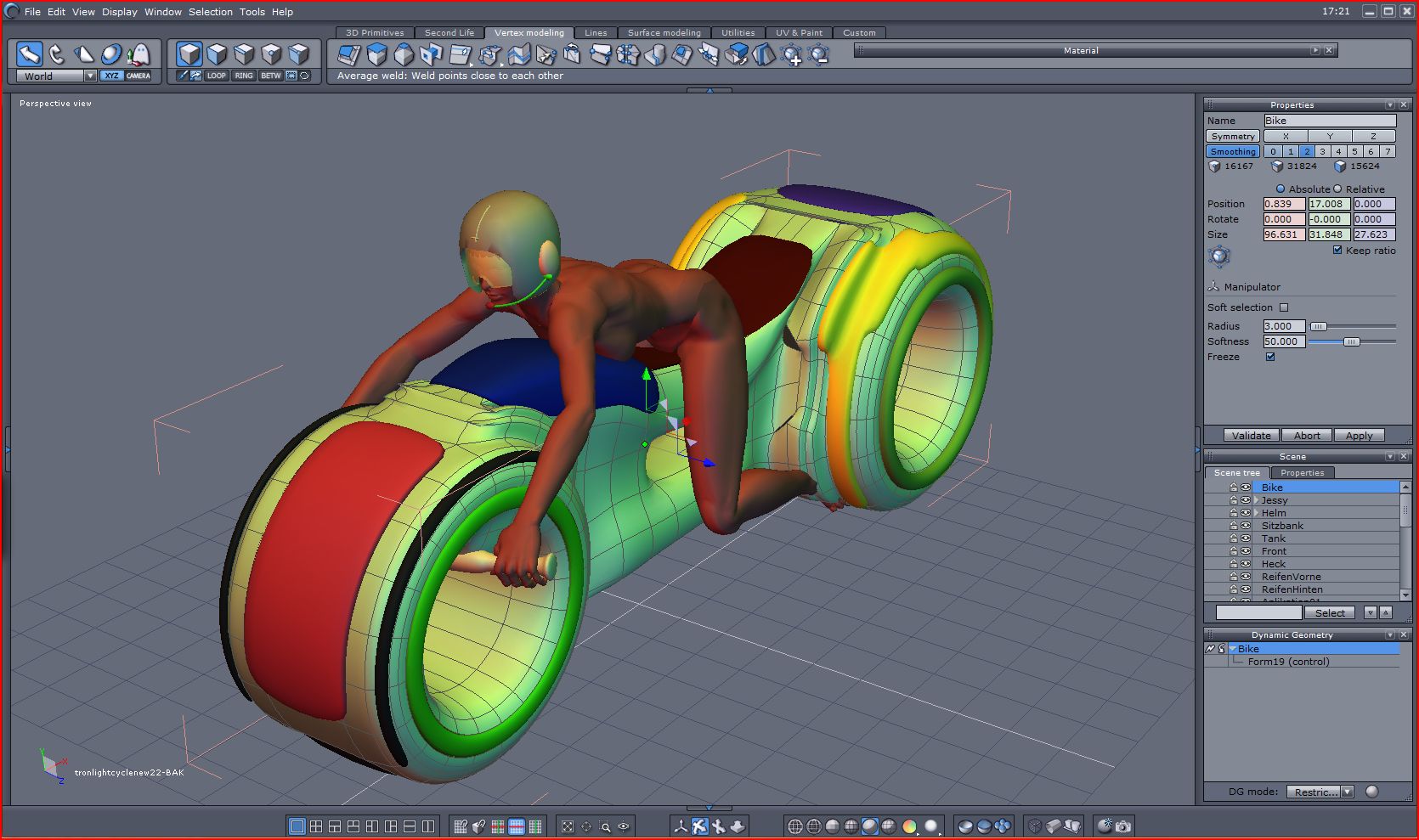Hide the Bike object via eye icon
The width and height of the screenshot is (1419, 840).
pos(1246,488)
